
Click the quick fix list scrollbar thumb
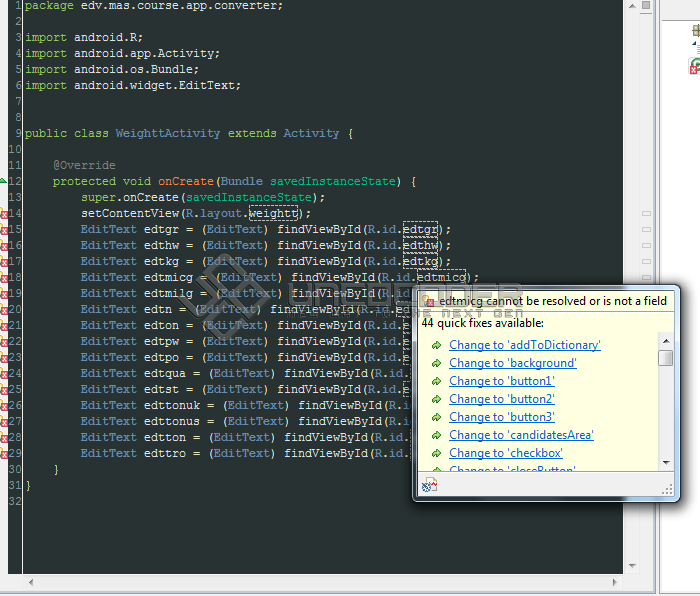(x=666, y=358)
